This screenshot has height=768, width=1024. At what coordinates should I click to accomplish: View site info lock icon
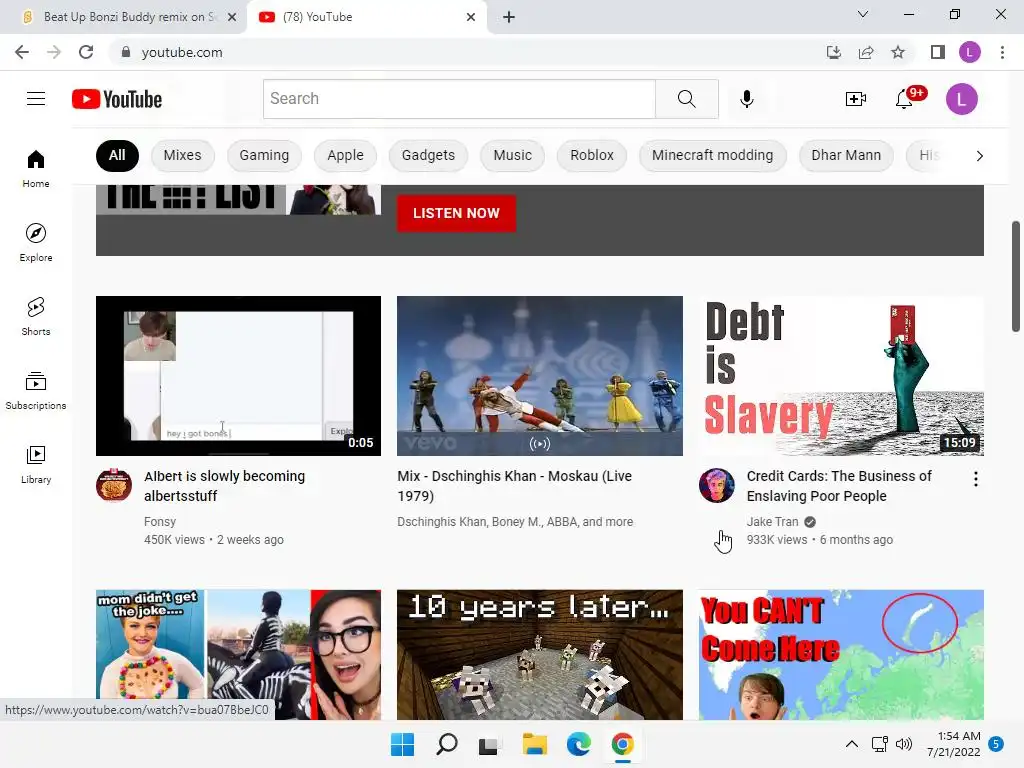(125, 52)
